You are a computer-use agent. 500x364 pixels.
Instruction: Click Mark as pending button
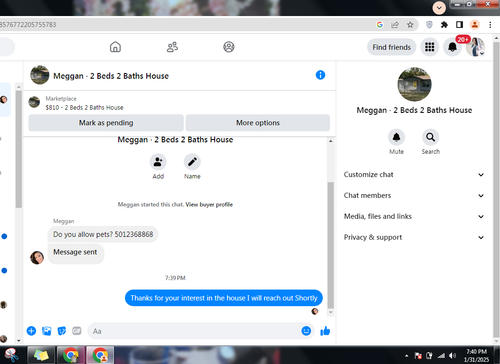coord(106,123)
